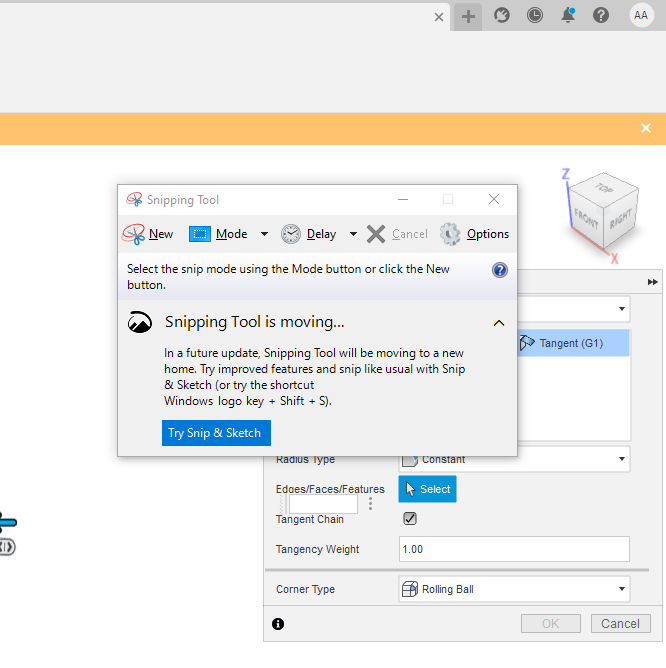Image resolution: width=666 pixels, height=668 pixels.
Task: Click the Delay clock button
Action: tap(308, 234)
